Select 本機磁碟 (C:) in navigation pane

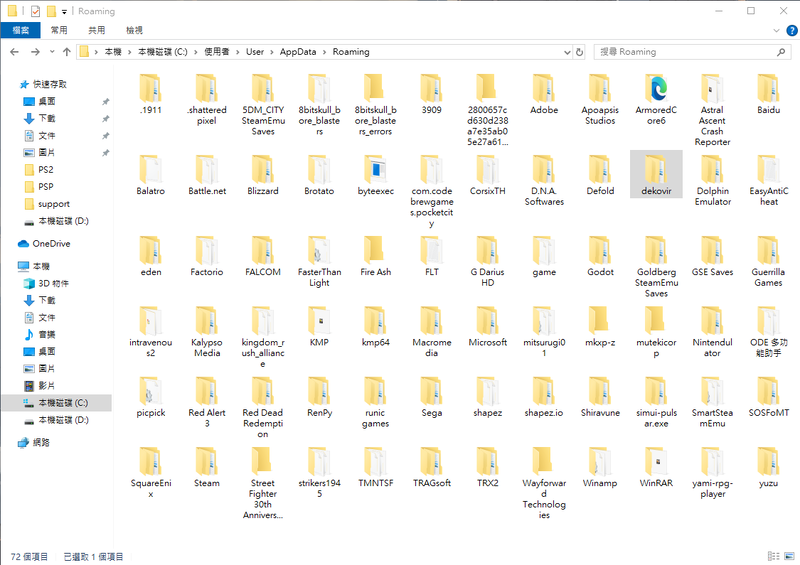56,403
